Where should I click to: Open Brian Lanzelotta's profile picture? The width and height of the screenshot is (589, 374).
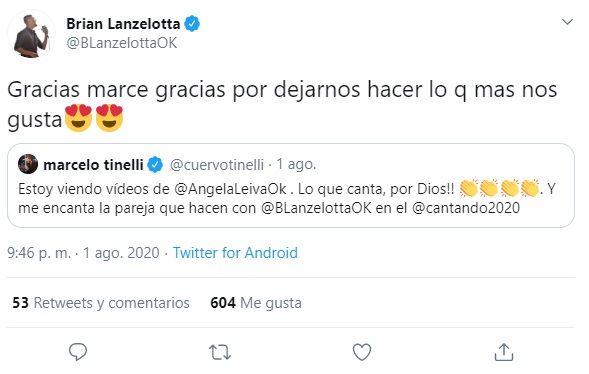tap(32, 35)
